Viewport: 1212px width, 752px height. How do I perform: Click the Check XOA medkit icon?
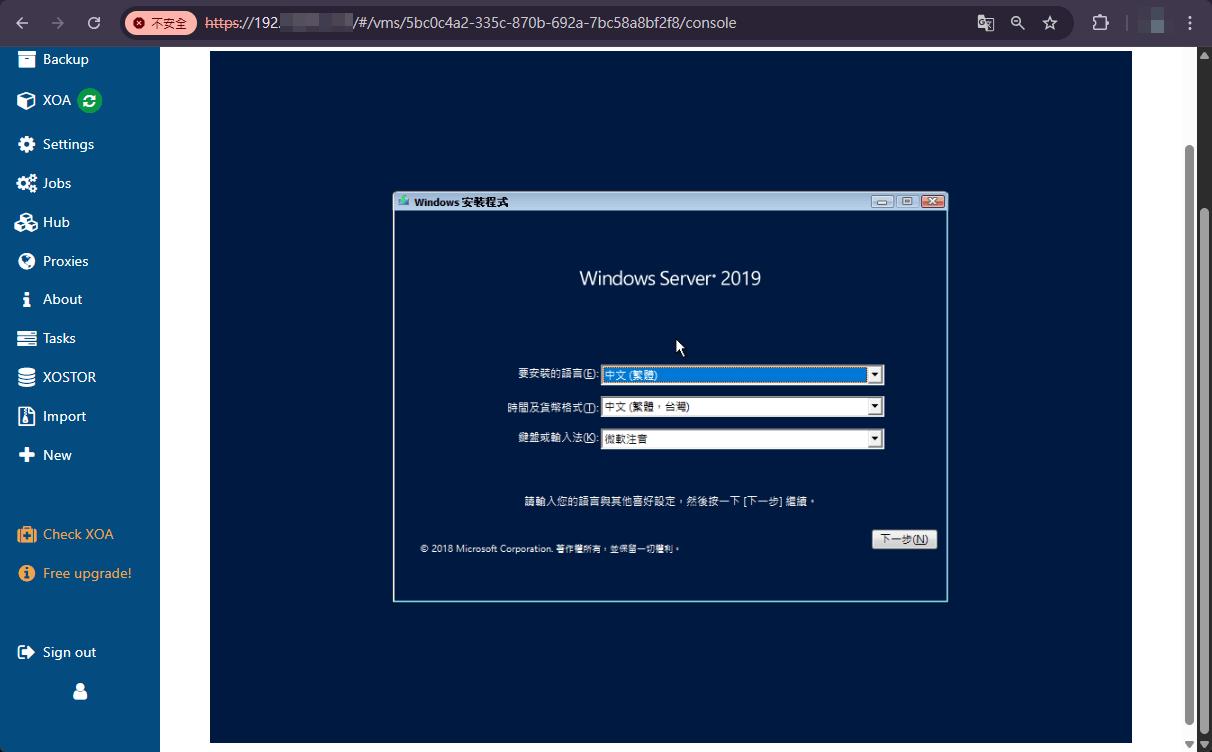tap(27, 534)
